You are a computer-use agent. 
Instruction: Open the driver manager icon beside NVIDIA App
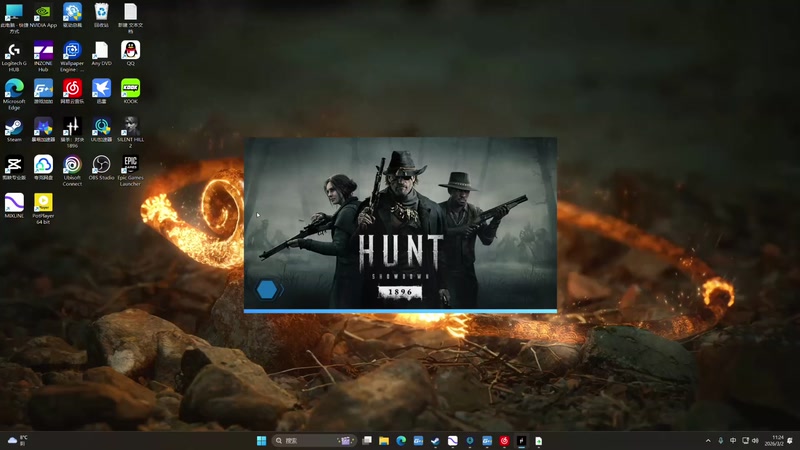(72, 15)
